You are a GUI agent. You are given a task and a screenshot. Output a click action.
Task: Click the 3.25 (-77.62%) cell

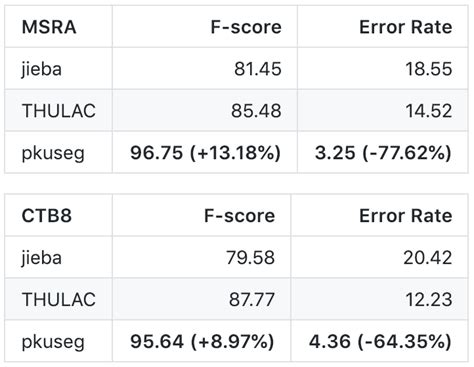click(x=383, y=153)
